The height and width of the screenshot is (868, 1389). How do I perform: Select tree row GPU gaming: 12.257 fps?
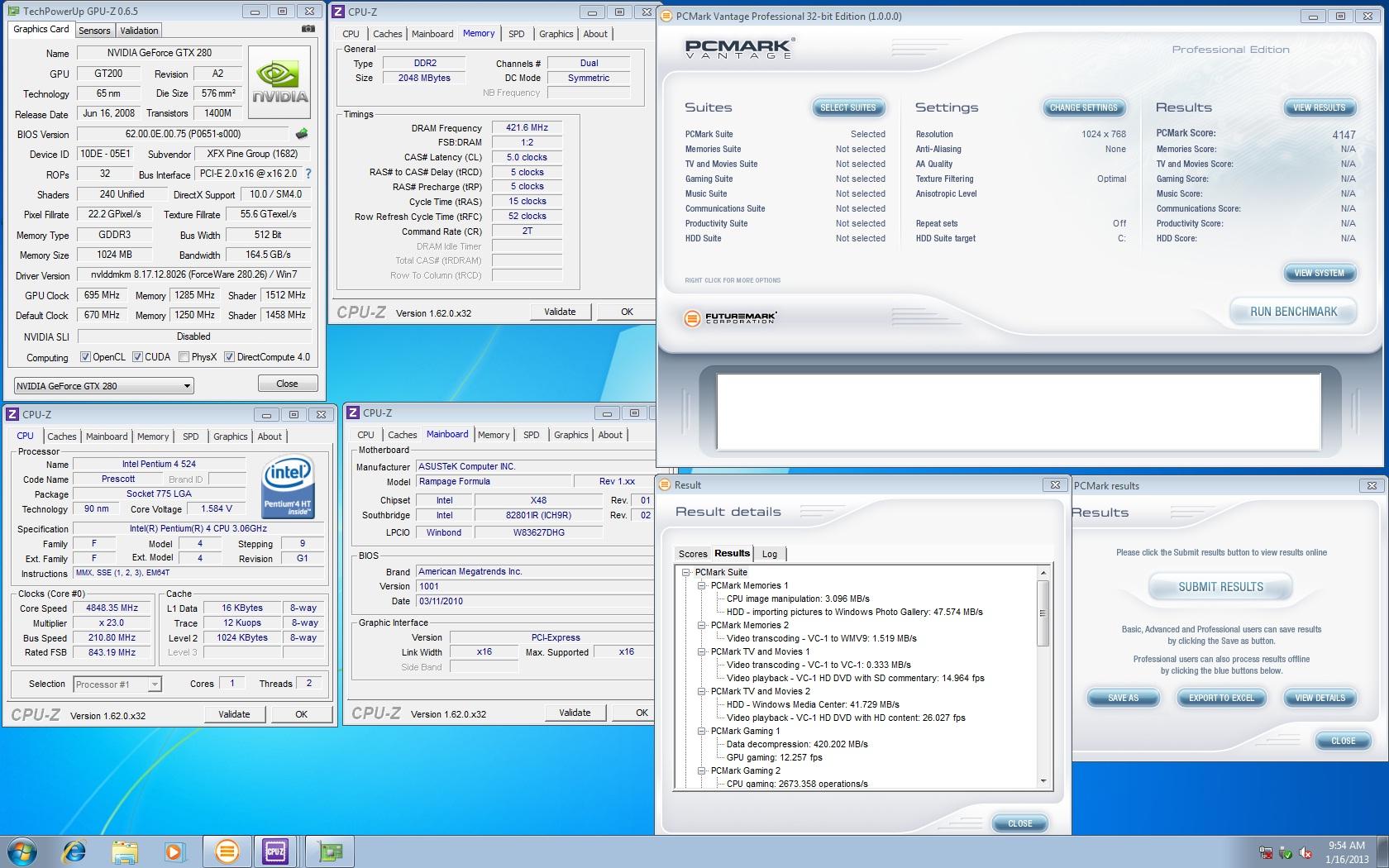pos(774,757)
